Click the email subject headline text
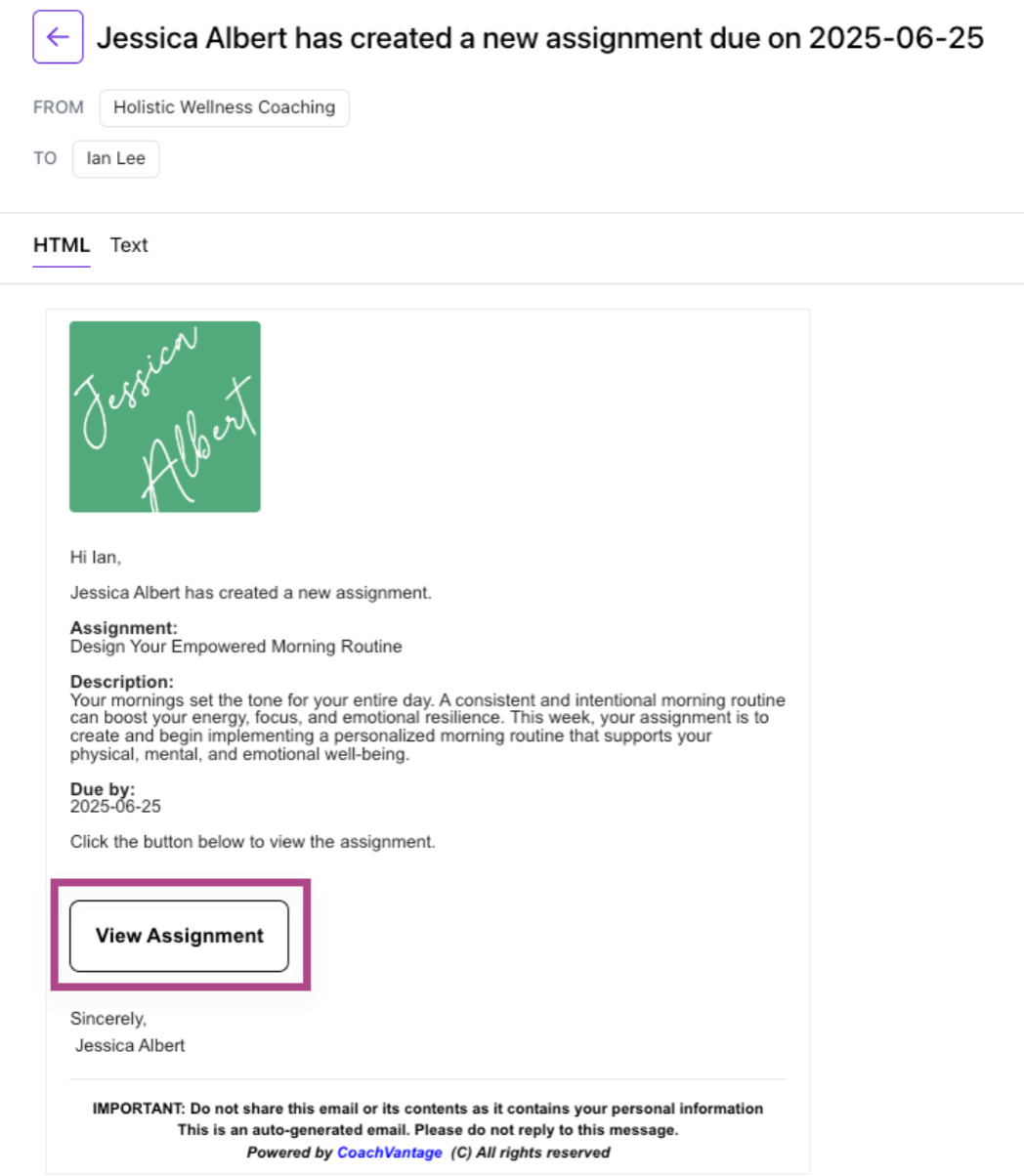This screenshot has width=1024, height=1176. point(540,38)
